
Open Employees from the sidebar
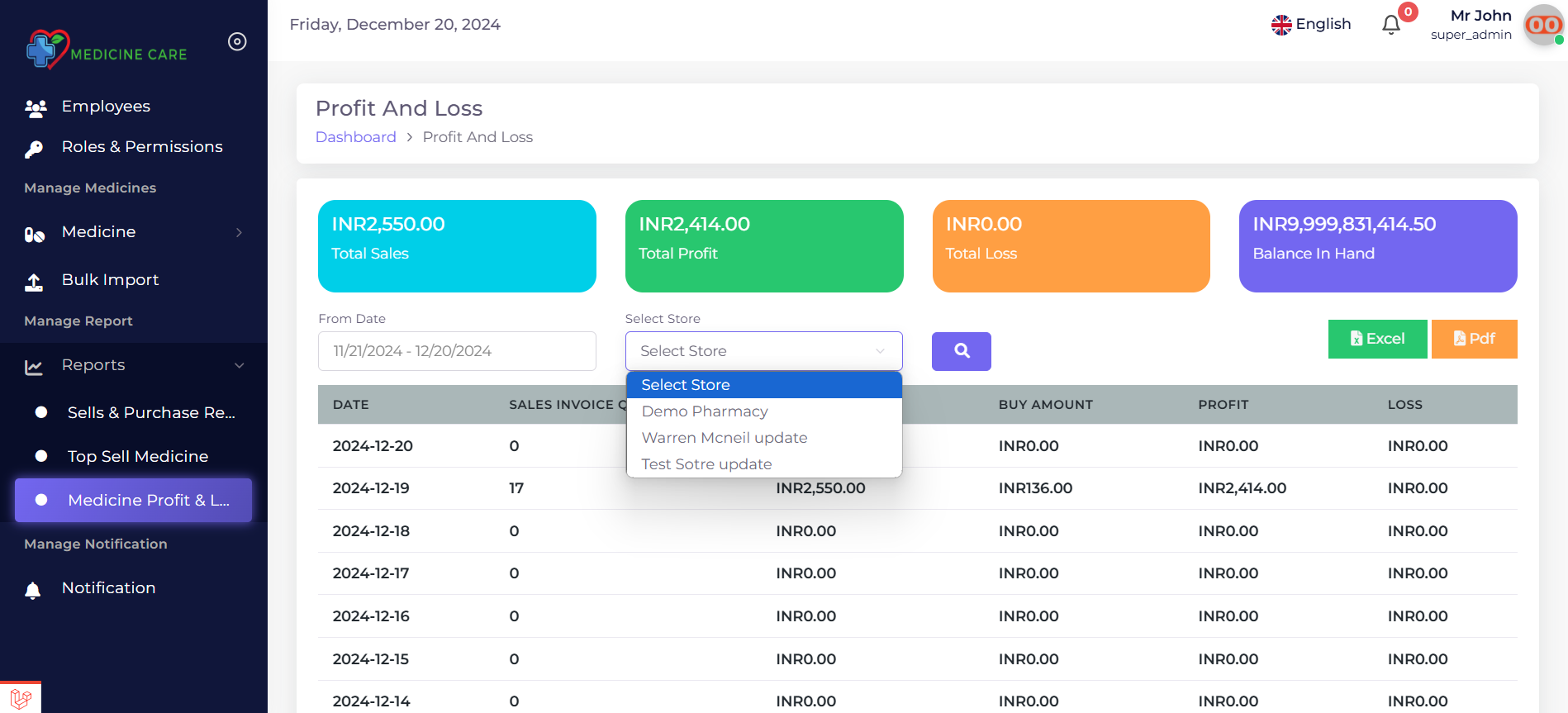106,107
